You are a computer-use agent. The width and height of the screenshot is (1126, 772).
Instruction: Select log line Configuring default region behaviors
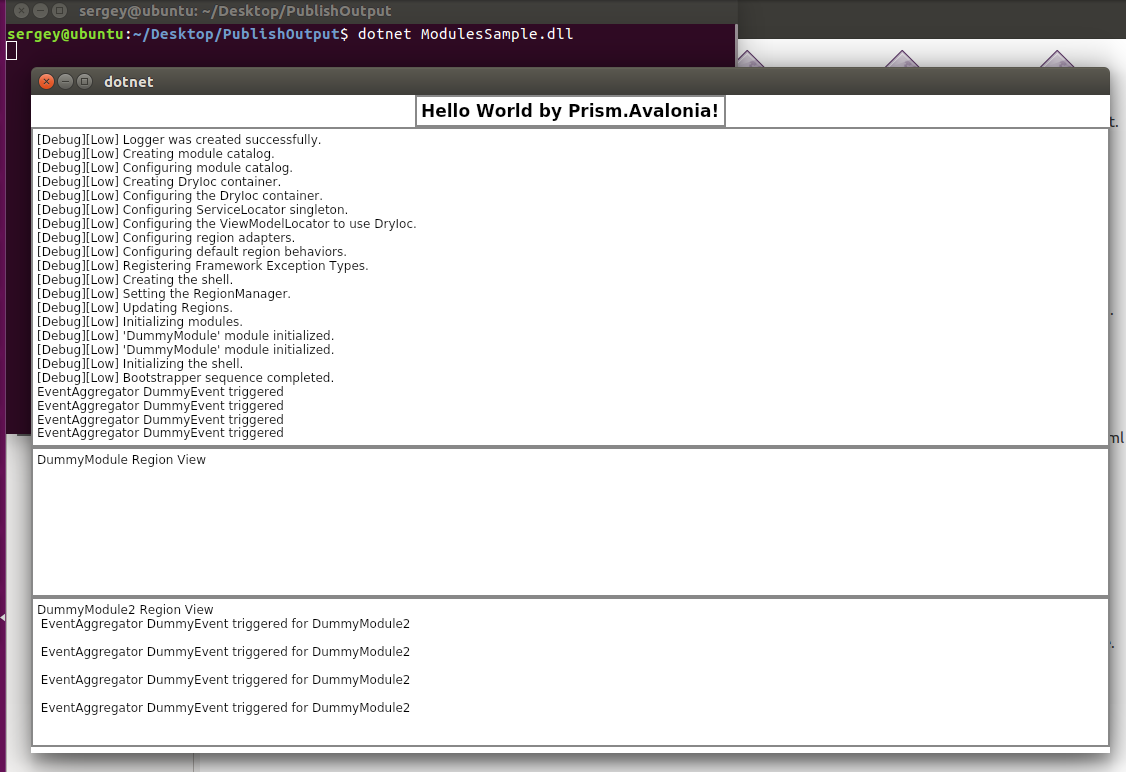(192, 251)
